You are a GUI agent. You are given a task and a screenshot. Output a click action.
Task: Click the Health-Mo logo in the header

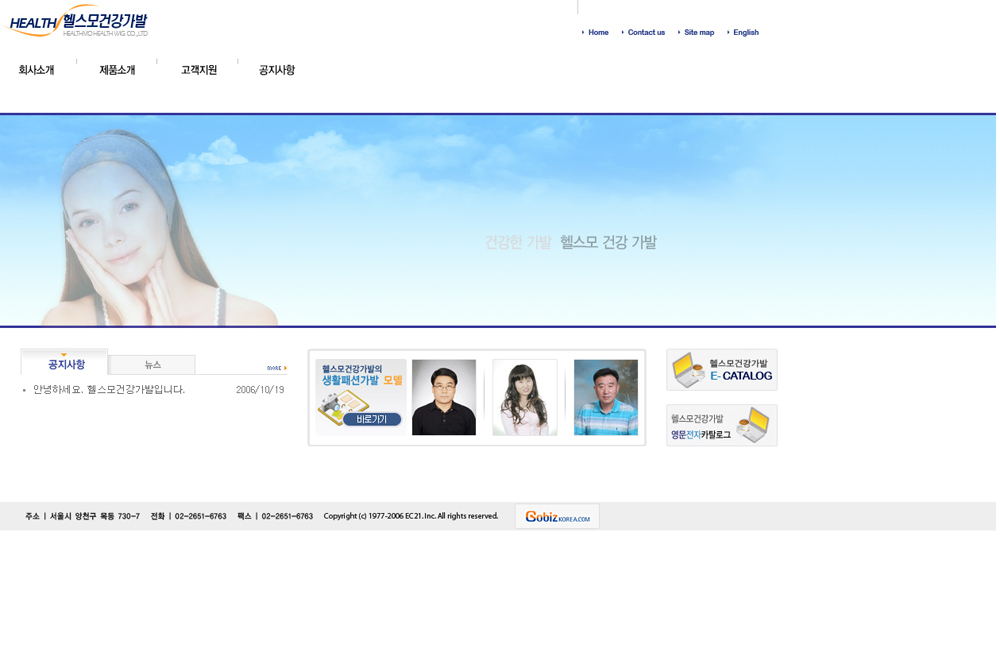pyautogui.click(x=78, y=21)
